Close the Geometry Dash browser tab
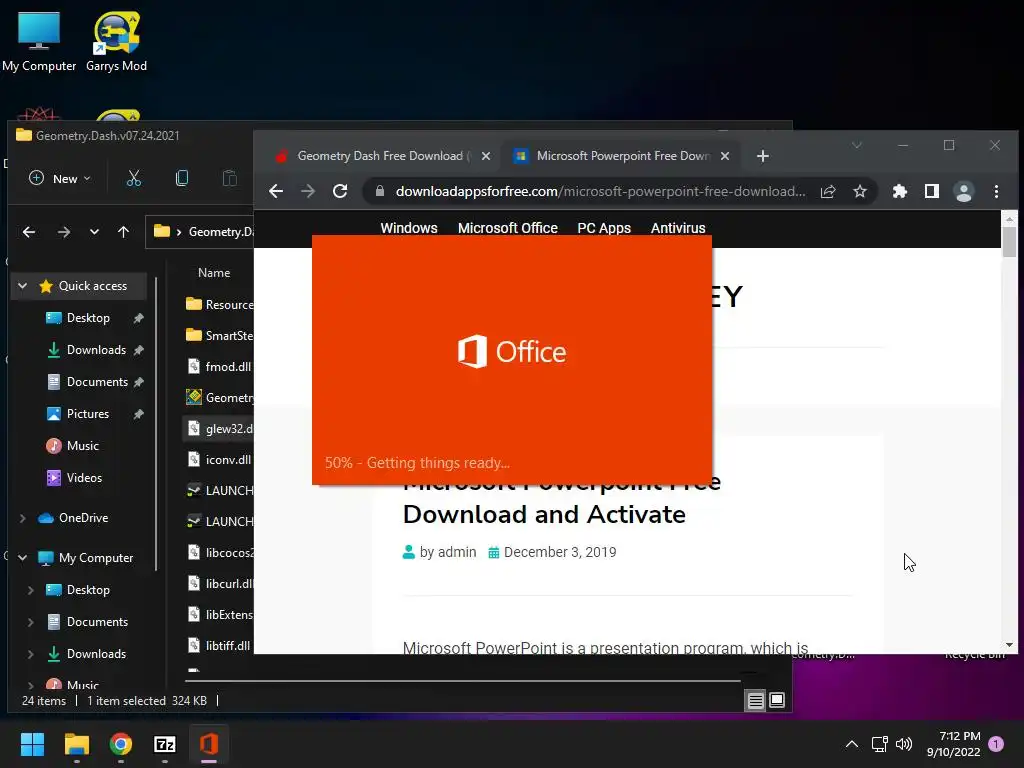1024x768 pixels. (x=486, y=156)
